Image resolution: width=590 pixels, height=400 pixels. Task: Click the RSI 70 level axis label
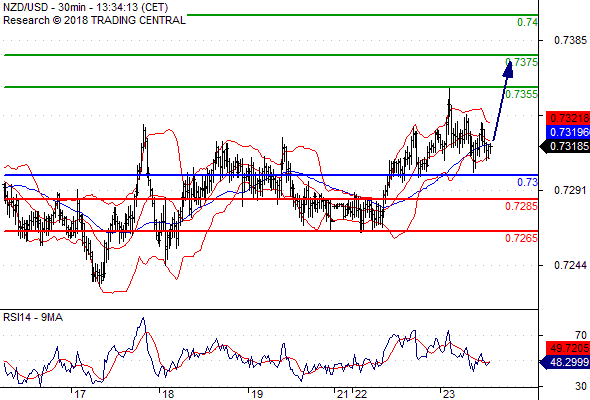coord(581,335)
